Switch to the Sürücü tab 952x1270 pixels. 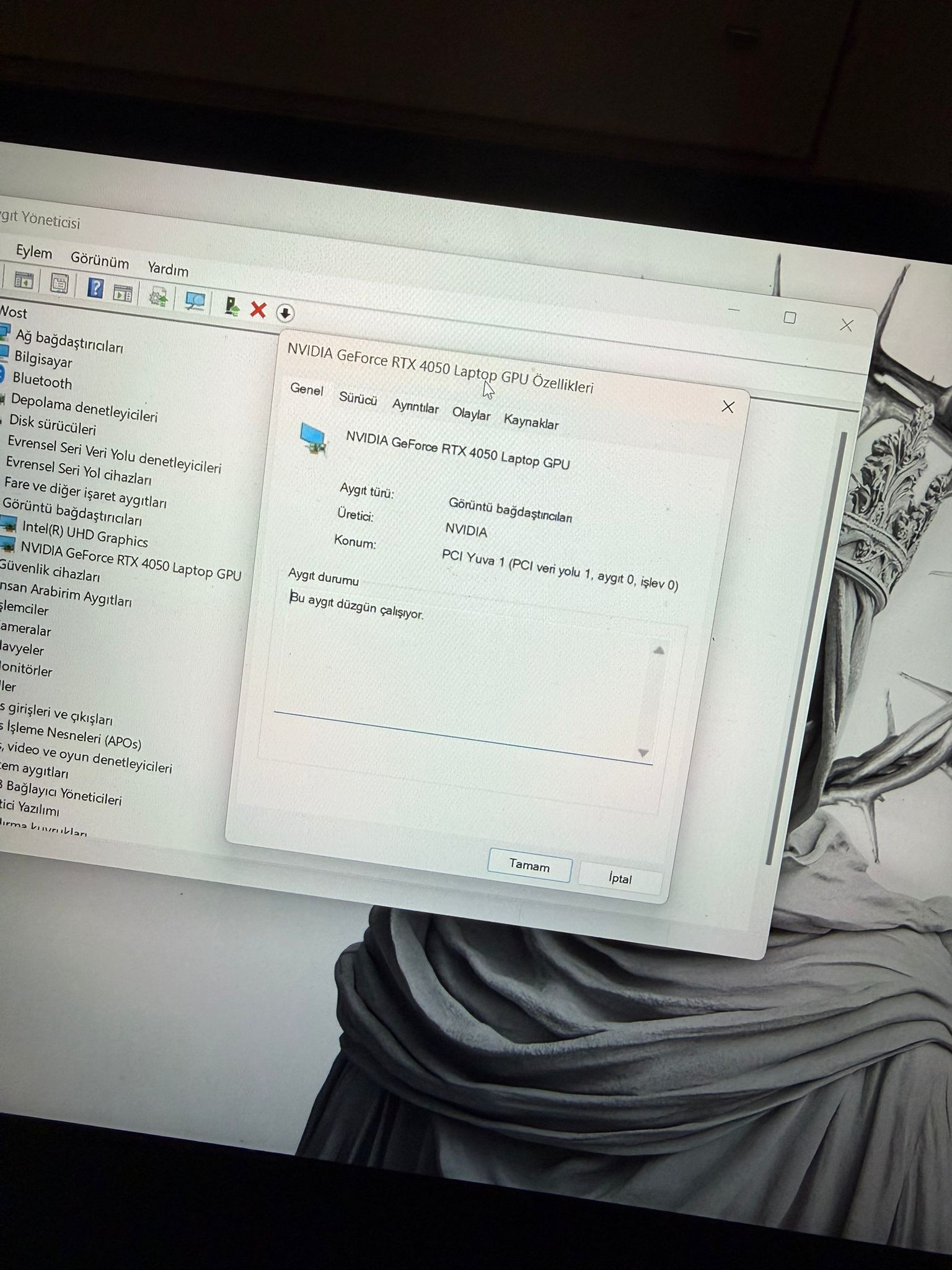tap(358, 399)
